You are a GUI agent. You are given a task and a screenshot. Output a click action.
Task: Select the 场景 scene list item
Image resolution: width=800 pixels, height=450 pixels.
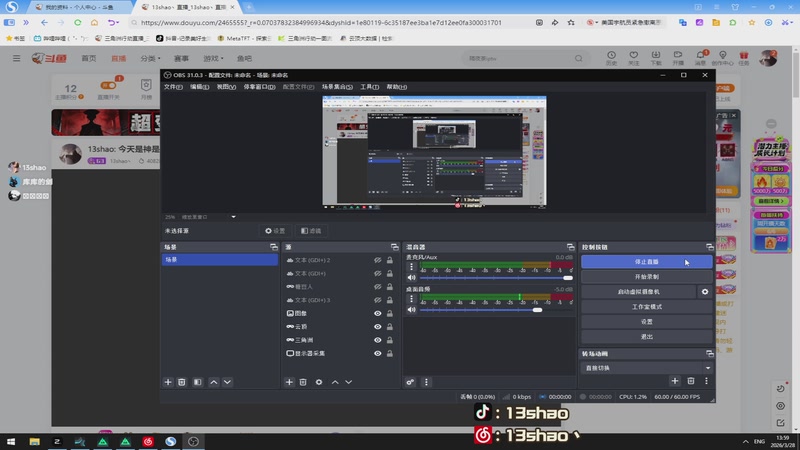click(220, 260)
